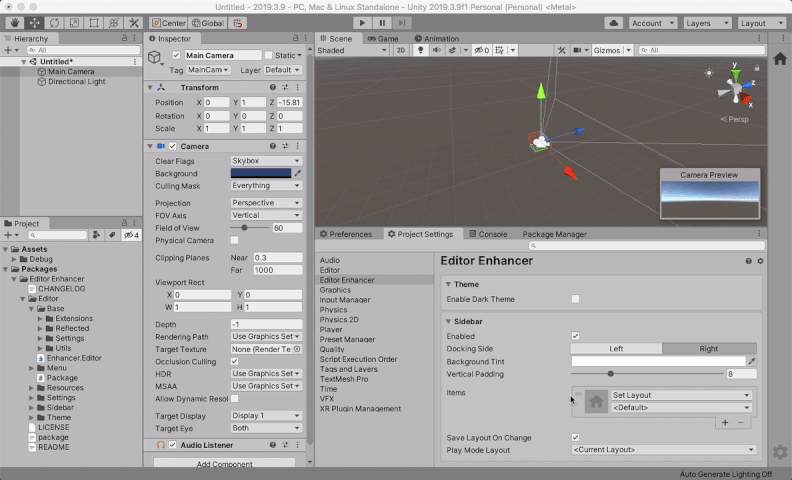The width and height of the screenshot is (792, 480).
Task: Open Clear Flags dropdown
Action: (x=266, y=161)
